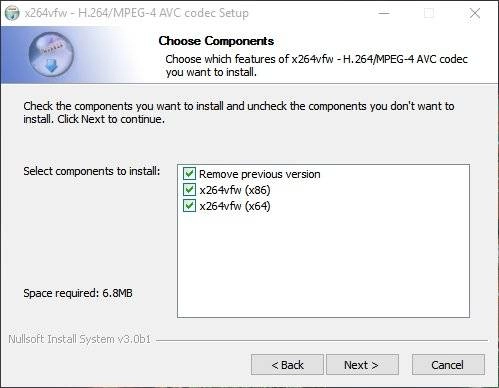Click the installer icon in the title bar

click(x=12, y=13)
